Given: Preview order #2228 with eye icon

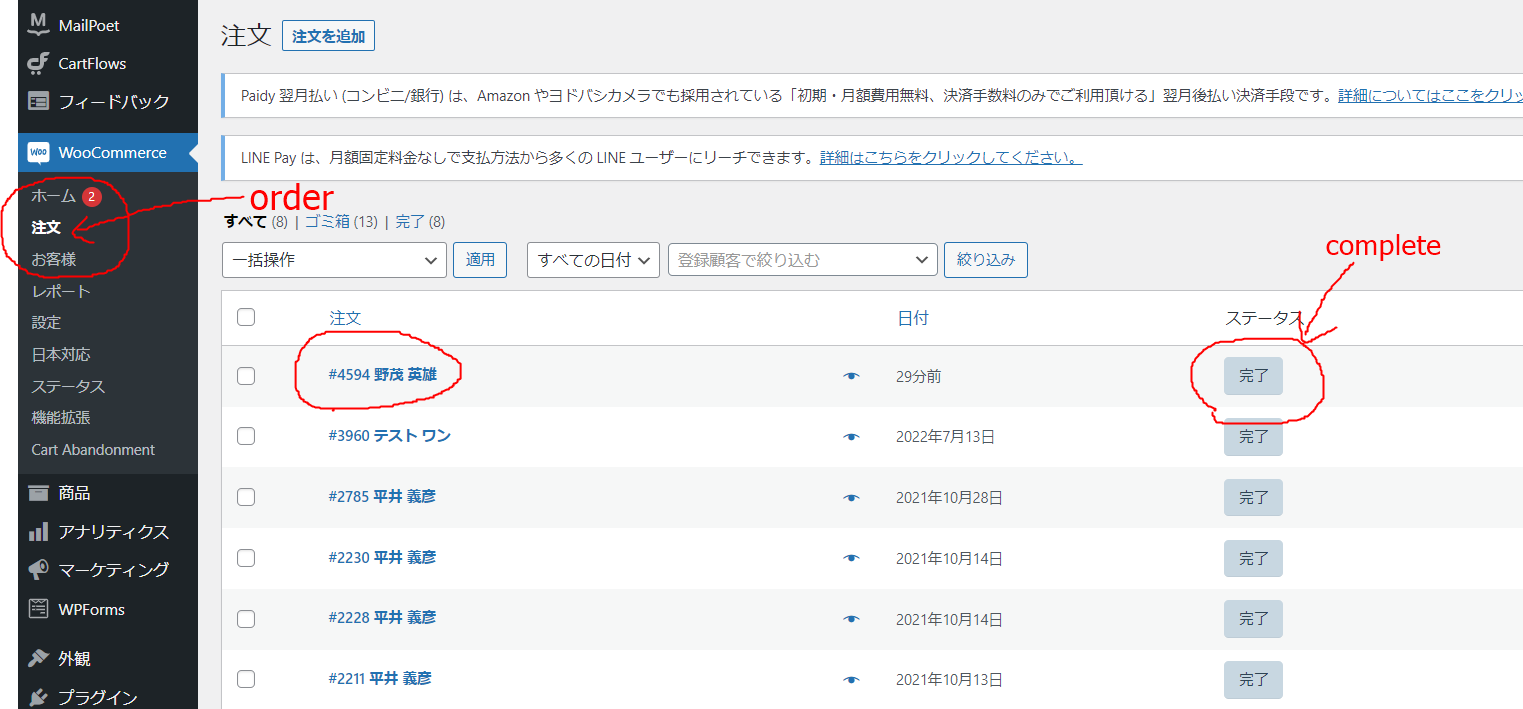Looking at the screenshot, I should point(851,619).
